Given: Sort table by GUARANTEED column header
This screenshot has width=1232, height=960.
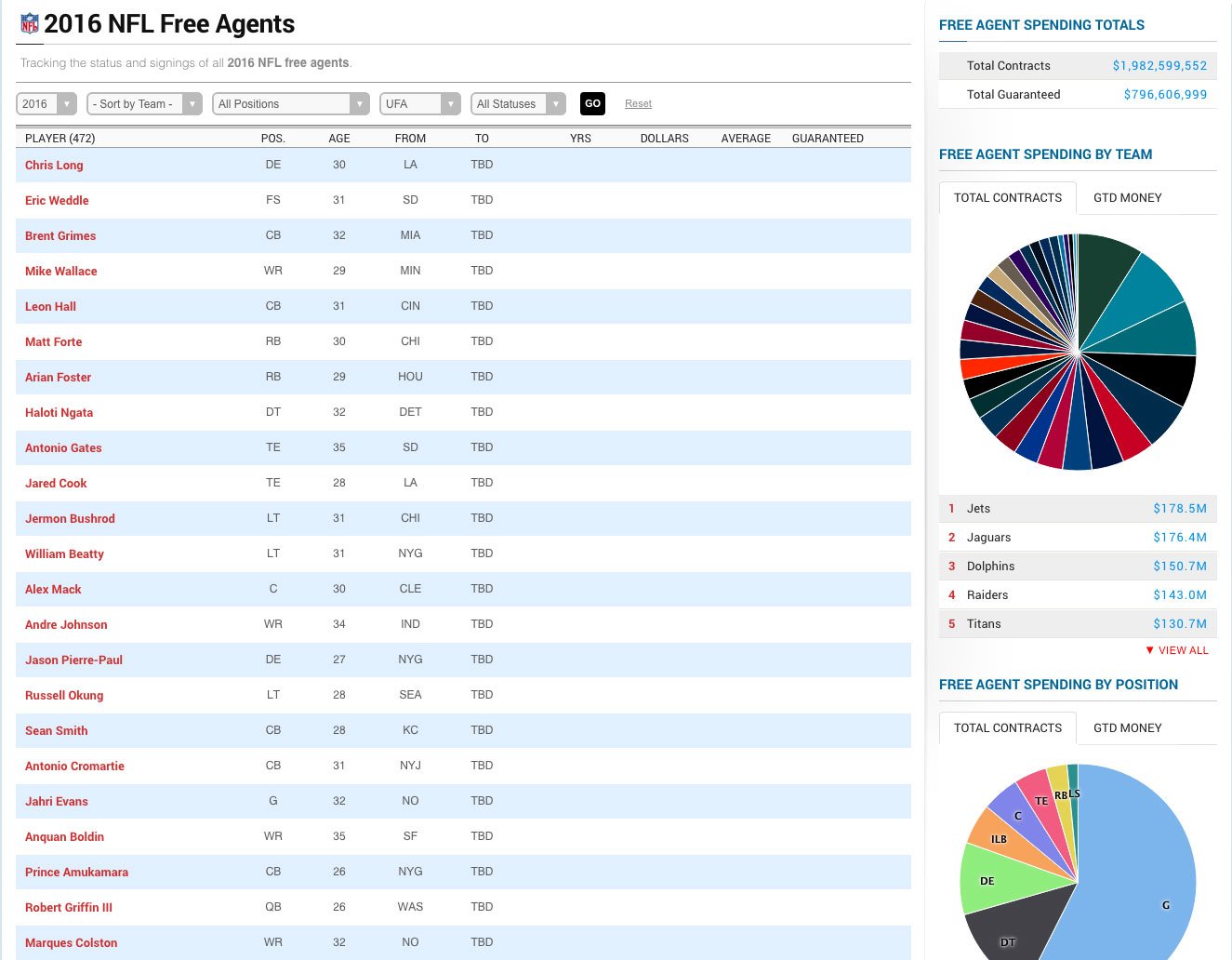Looking at the screenshot, I should tap(828, 138).
